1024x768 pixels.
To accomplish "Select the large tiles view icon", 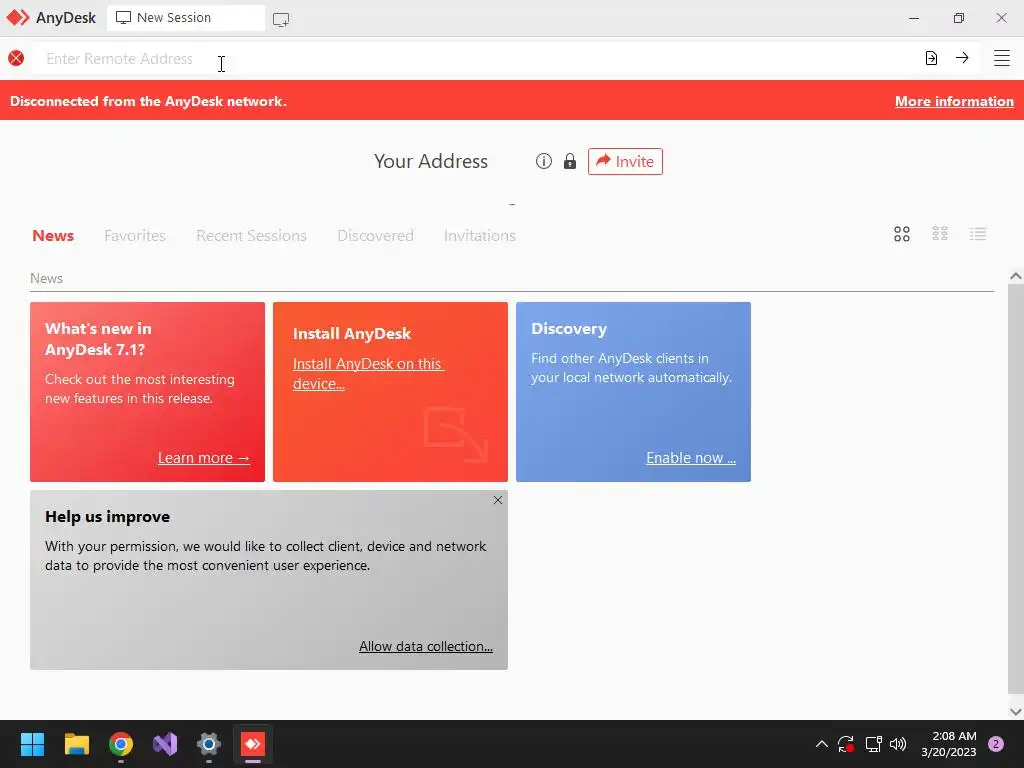I will point(902,234).
